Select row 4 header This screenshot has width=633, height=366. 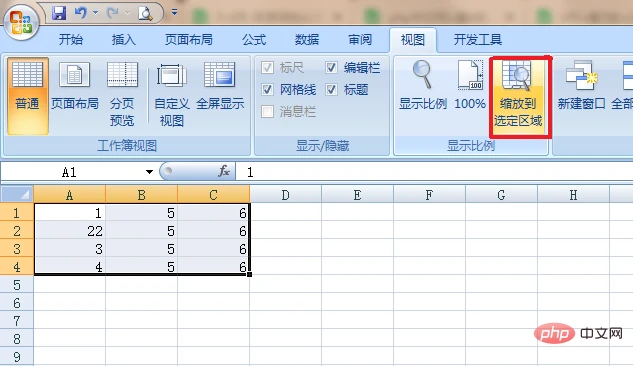[x=17, y=266]
